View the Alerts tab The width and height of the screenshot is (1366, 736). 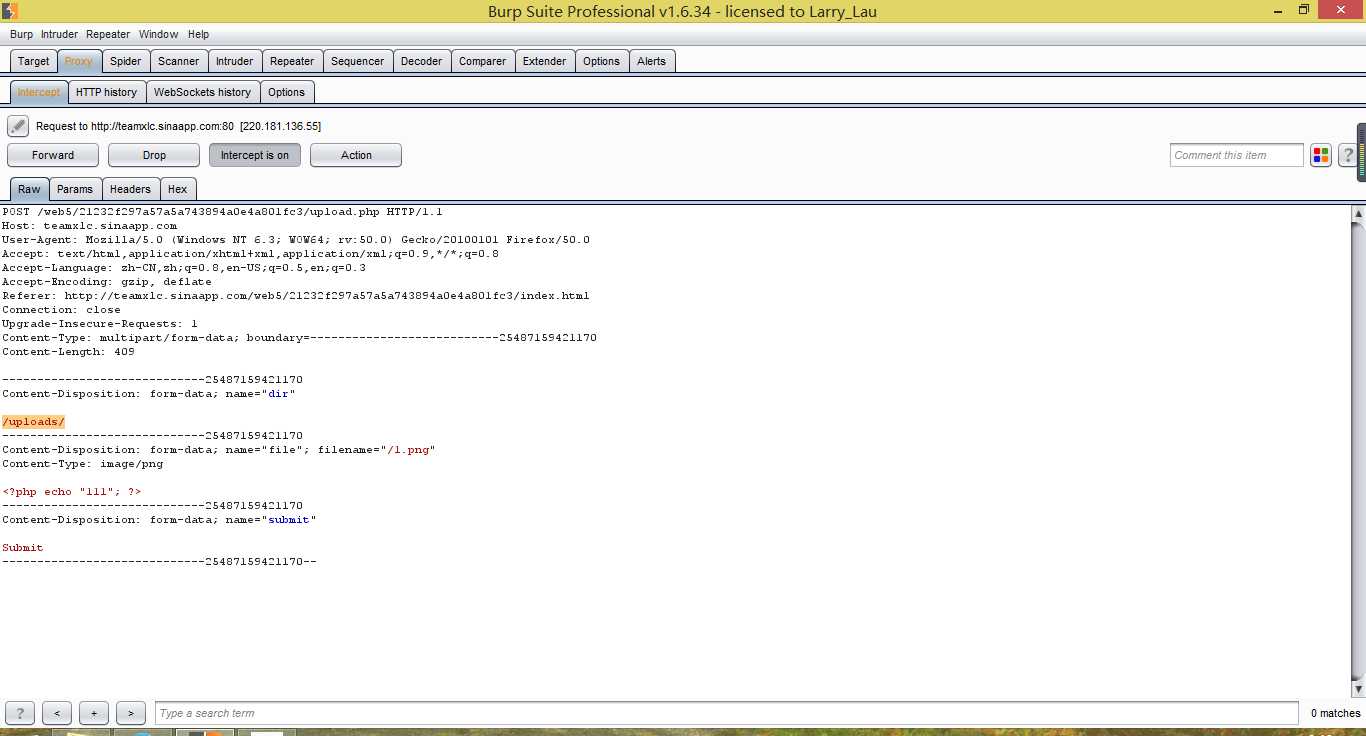pos(652,61)
